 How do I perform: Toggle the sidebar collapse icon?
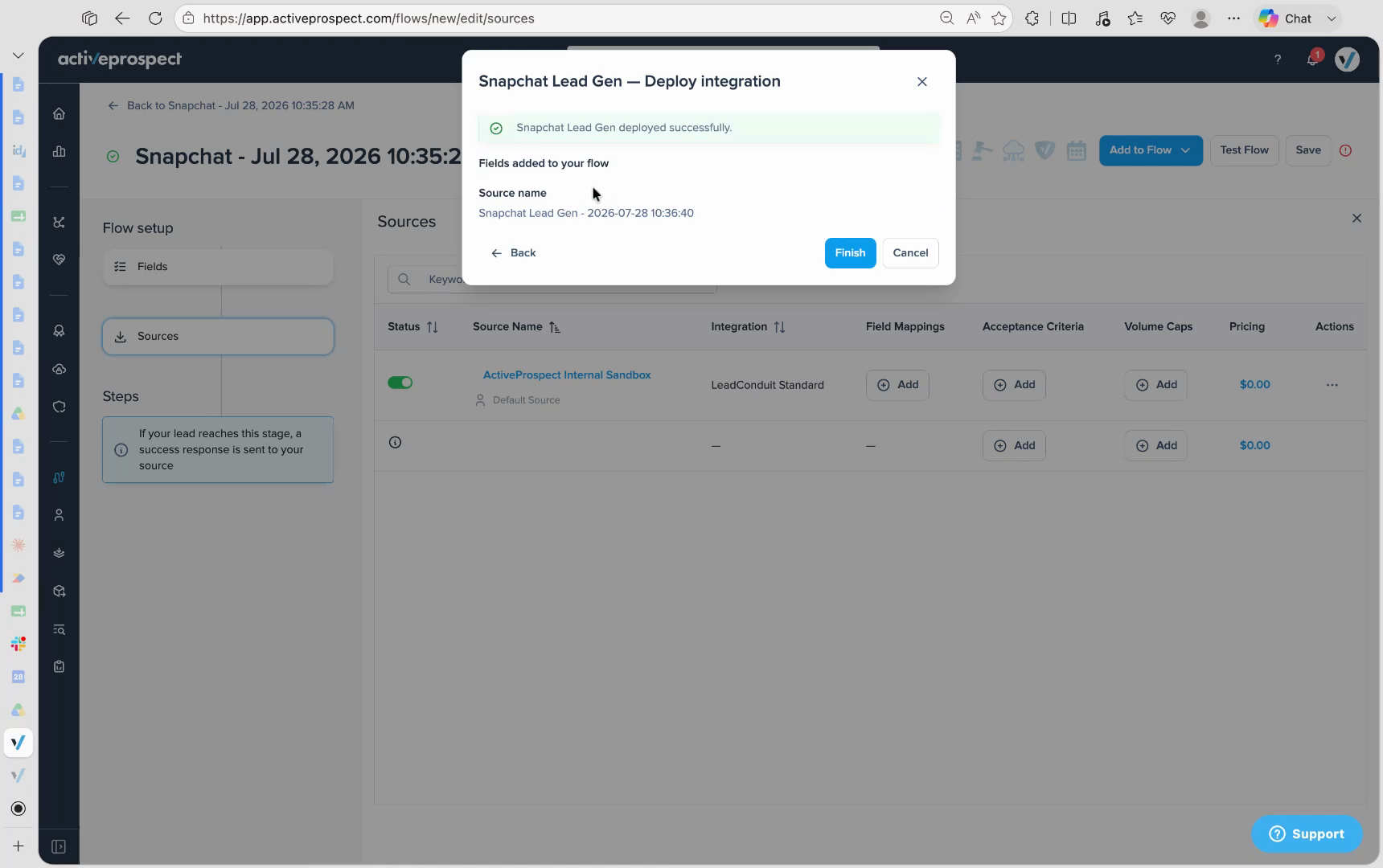[59, 847]
